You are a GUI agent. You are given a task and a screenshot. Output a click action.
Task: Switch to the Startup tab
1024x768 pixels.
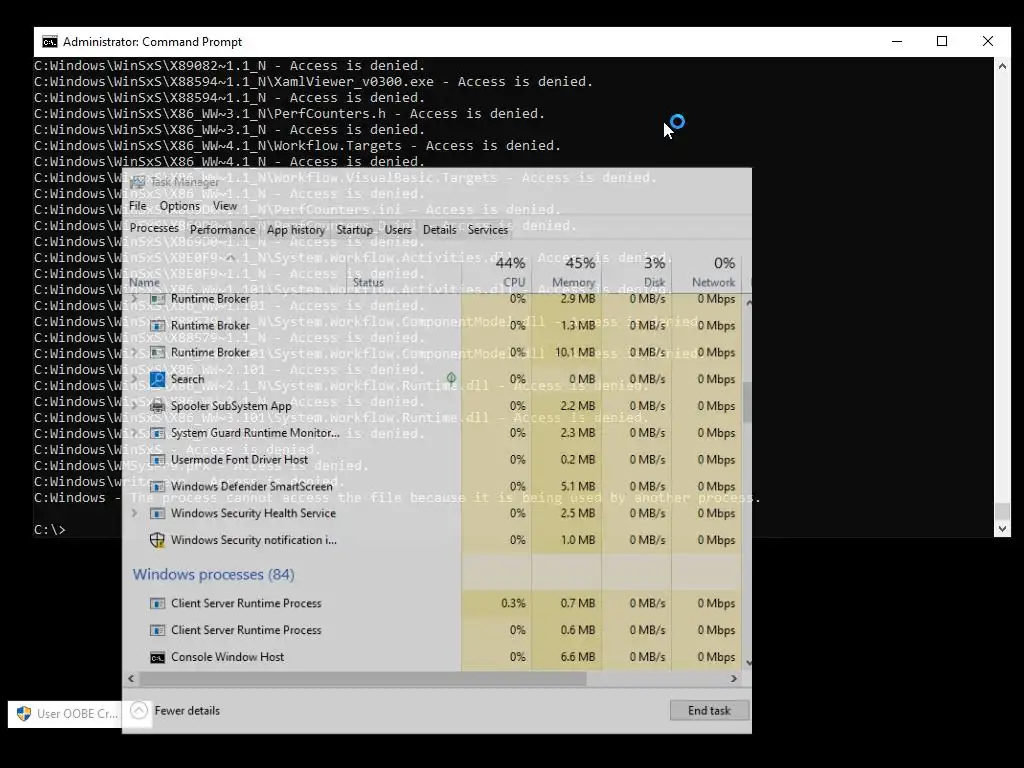355,230
